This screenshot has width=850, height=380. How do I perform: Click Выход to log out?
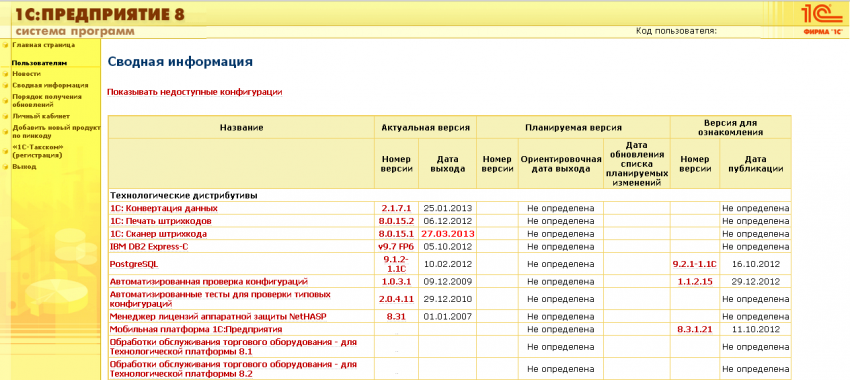coord(24,167)
